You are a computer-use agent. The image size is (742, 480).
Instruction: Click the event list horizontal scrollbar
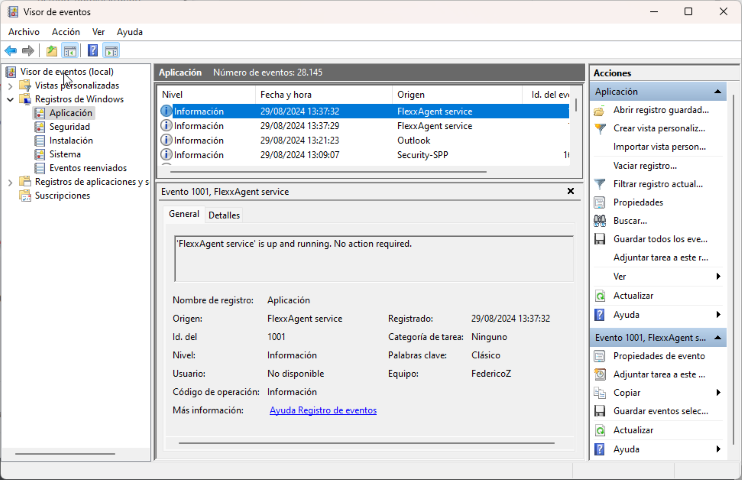pos(328,172)
